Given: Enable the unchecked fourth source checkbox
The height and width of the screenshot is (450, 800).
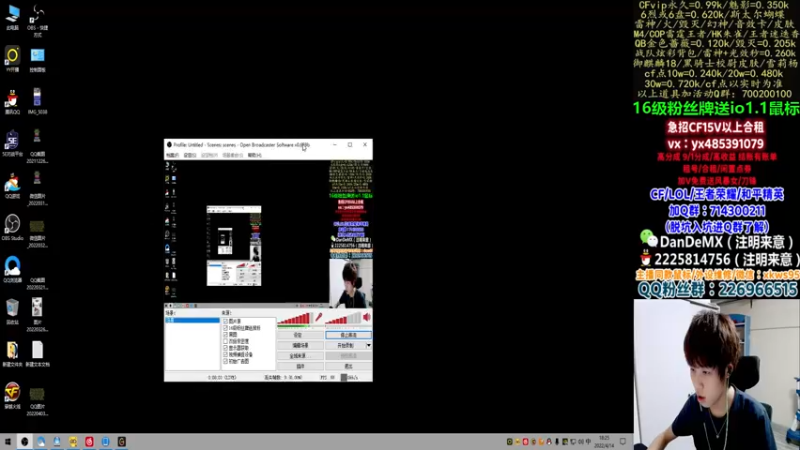Looking at the screenshot, I should [x=225, y=341].
